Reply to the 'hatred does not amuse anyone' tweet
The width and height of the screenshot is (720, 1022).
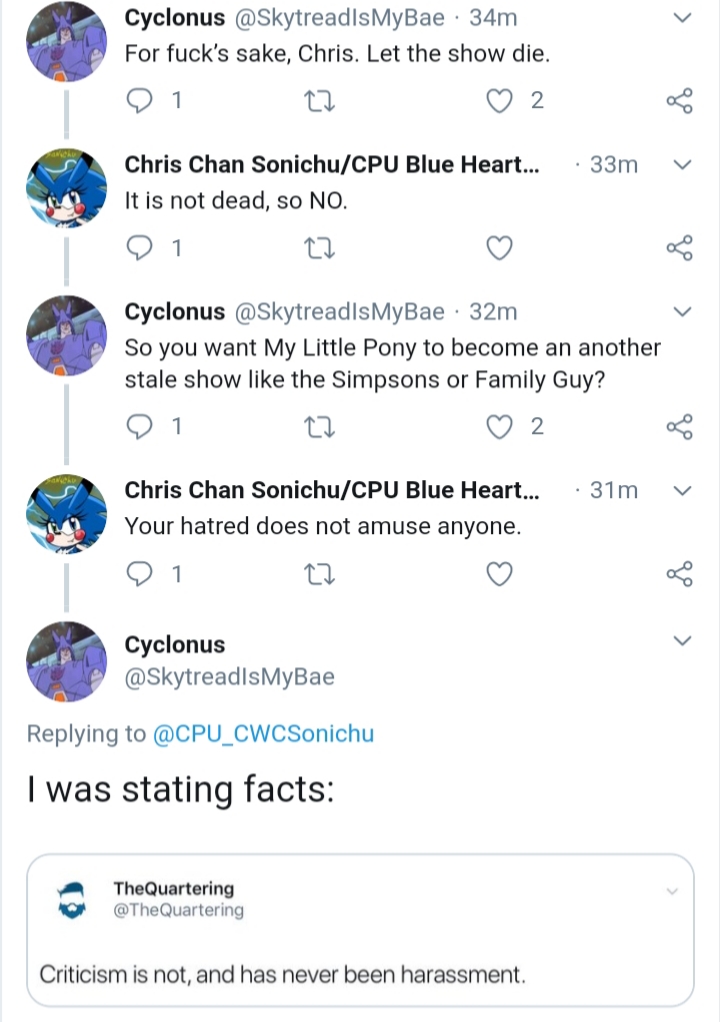(x=139, y=574)
